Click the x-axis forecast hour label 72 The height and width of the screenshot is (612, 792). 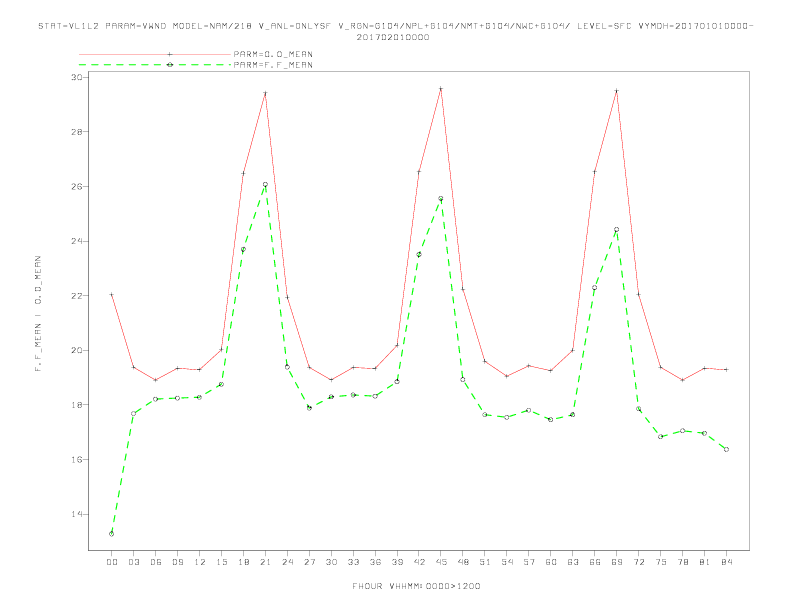point(639,562)
